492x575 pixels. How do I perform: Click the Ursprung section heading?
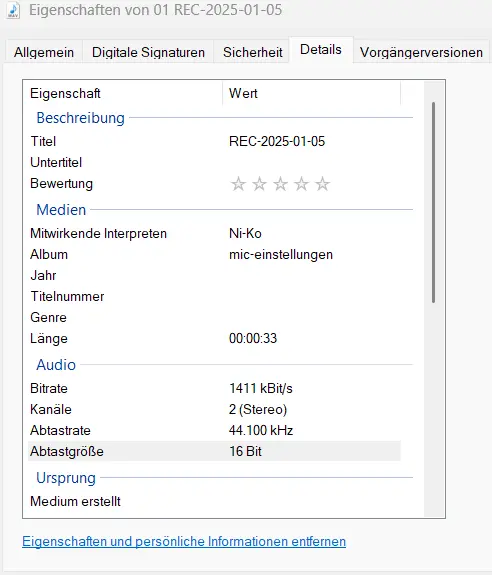click(66, 478)
